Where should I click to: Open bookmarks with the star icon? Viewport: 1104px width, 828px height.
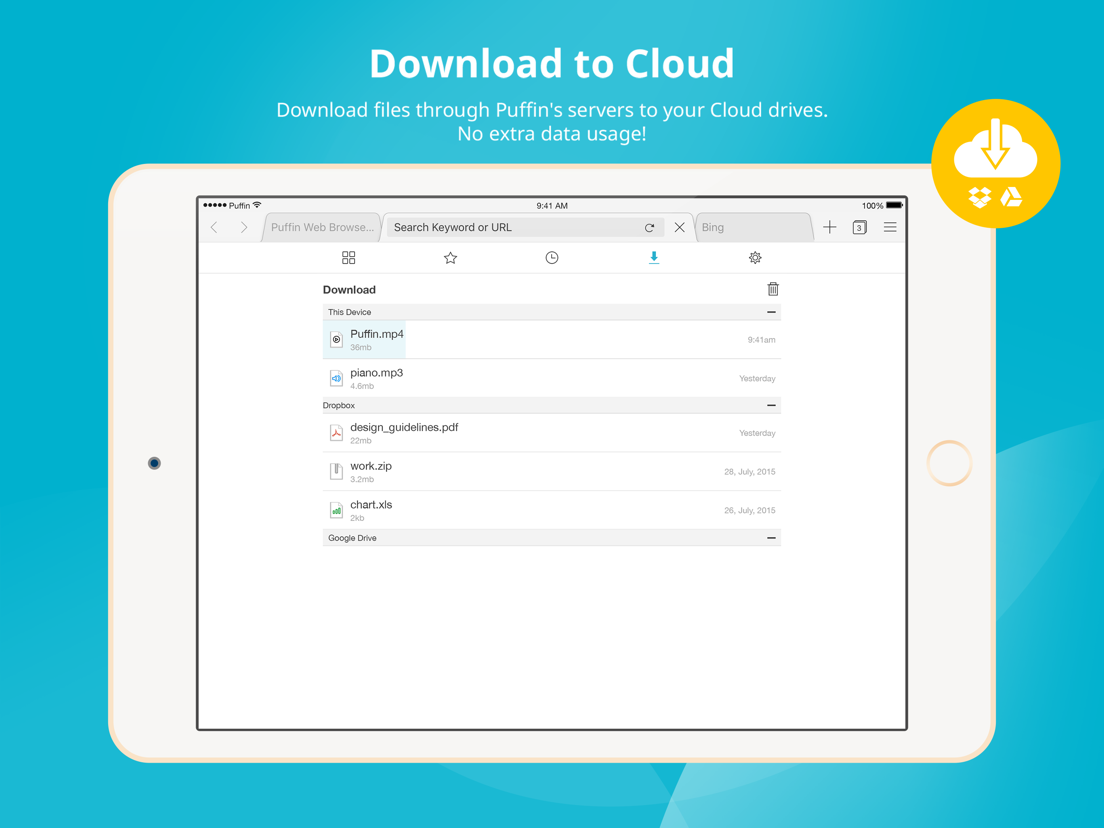tap(451, 258)
